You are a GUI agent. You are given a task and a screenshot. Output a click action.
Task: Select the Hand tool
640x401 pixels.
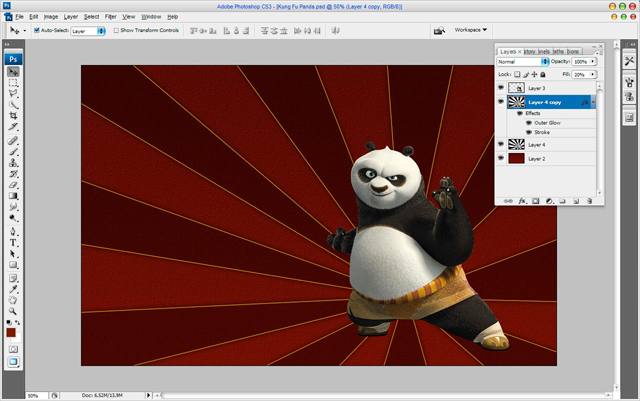coord(13,300)
